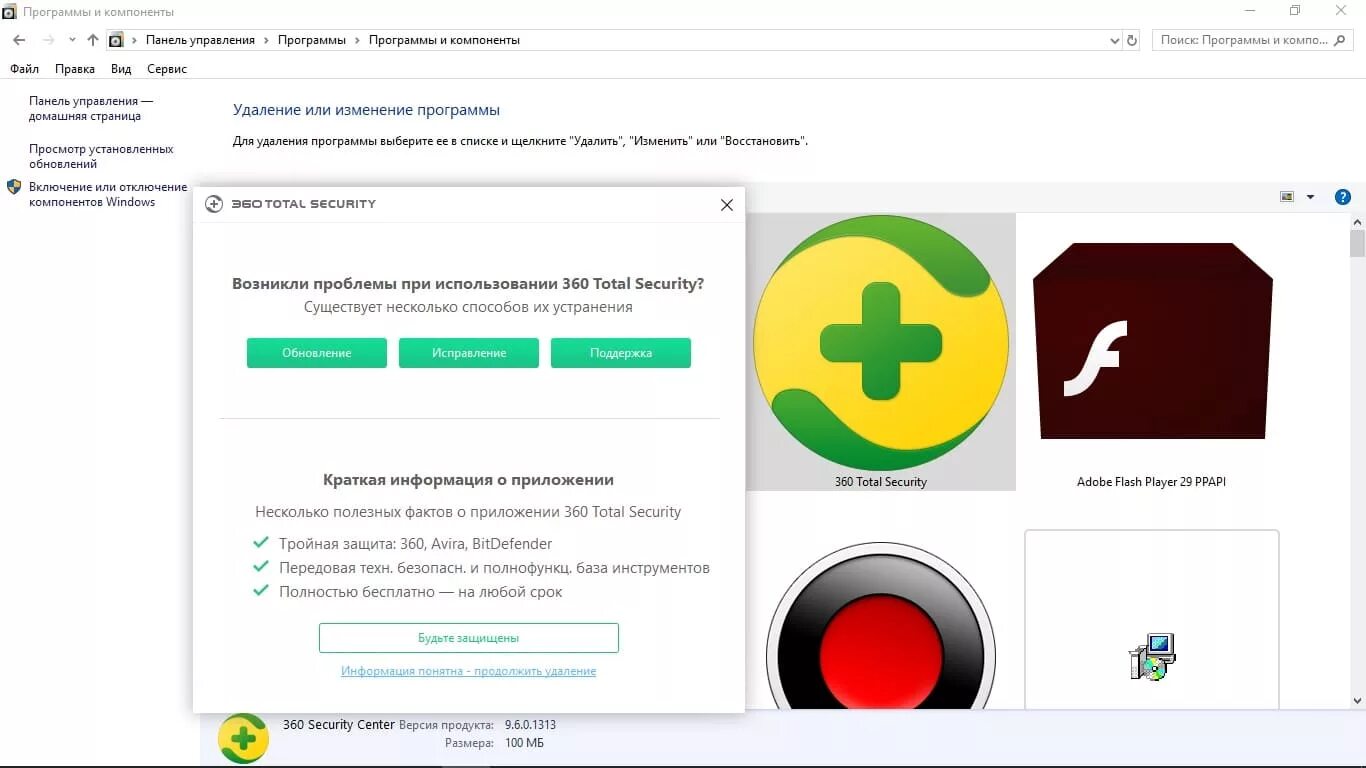Select Панель управления breadcrumb

[200, 40]
